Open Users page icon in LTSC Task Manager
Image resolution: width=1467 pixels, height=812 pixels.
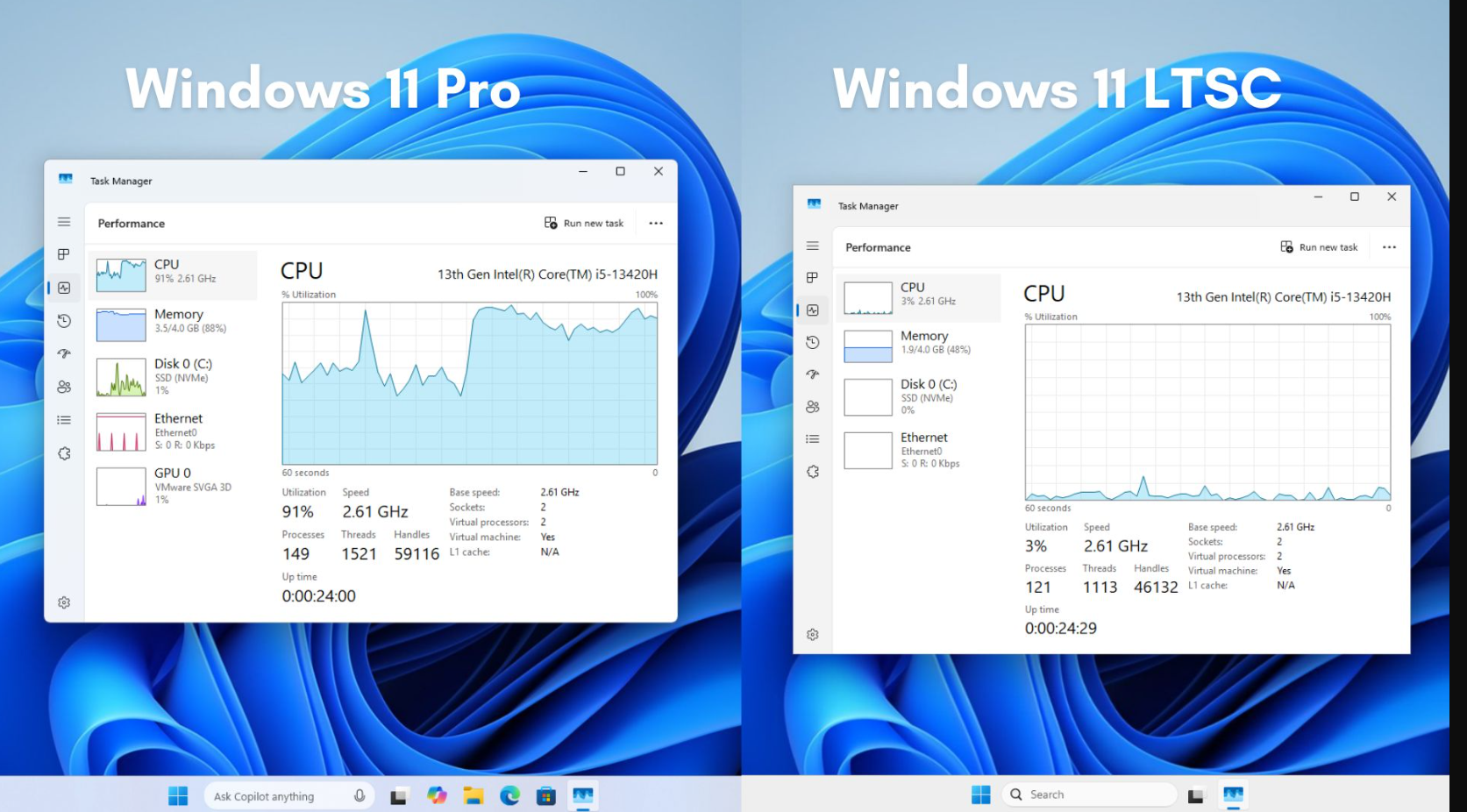pos(813,407)
